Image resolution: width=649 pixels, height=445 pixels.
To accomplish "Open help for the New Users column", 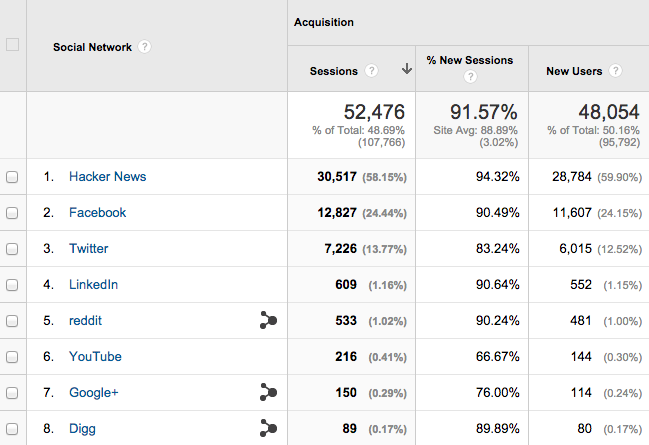I will 615,71.
